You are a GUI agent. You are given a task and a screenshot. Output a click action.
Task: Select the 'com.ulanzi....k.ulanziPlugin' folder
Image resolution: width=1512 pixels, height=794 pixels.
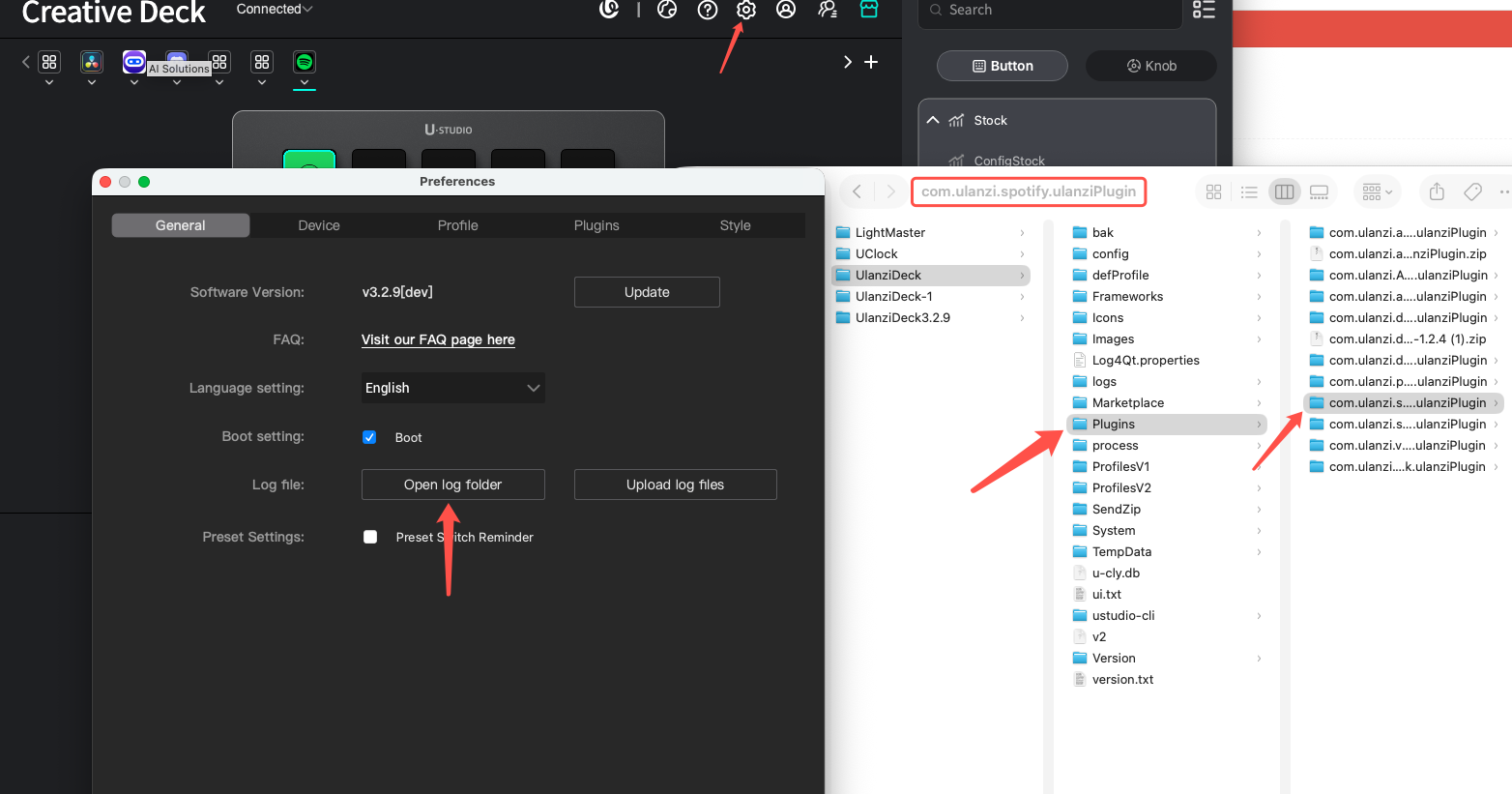pyautogui.click(x=1404, y=466)
